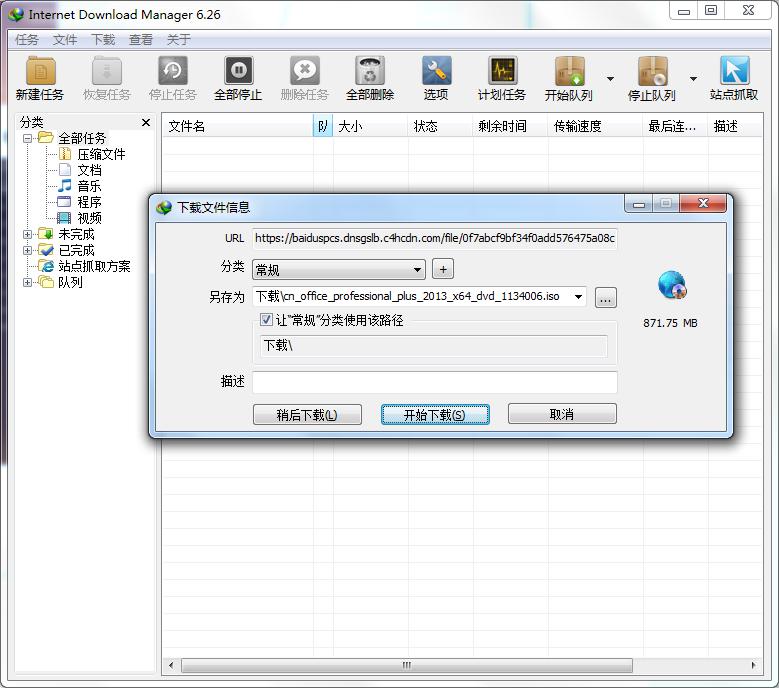Open the 计划任务 scheduler icon
Image resolution: width=779 pixels, height=688 pixels.
coord(502,71)
